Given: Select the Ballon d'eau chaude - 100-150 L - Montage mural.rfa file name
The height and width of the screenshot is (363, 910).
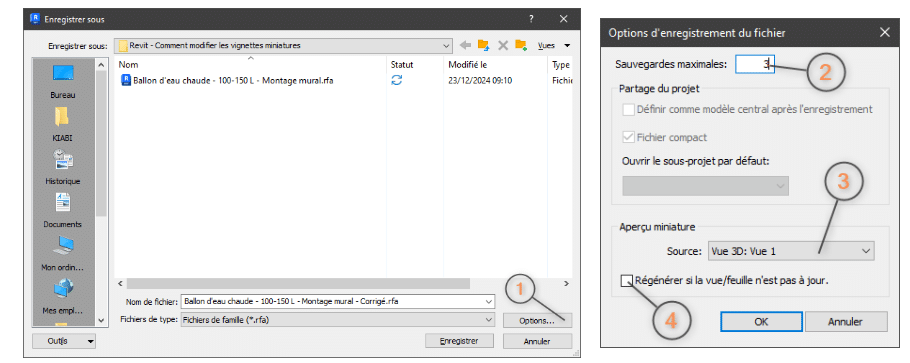Looking at the screenshot, I should 233,81.
